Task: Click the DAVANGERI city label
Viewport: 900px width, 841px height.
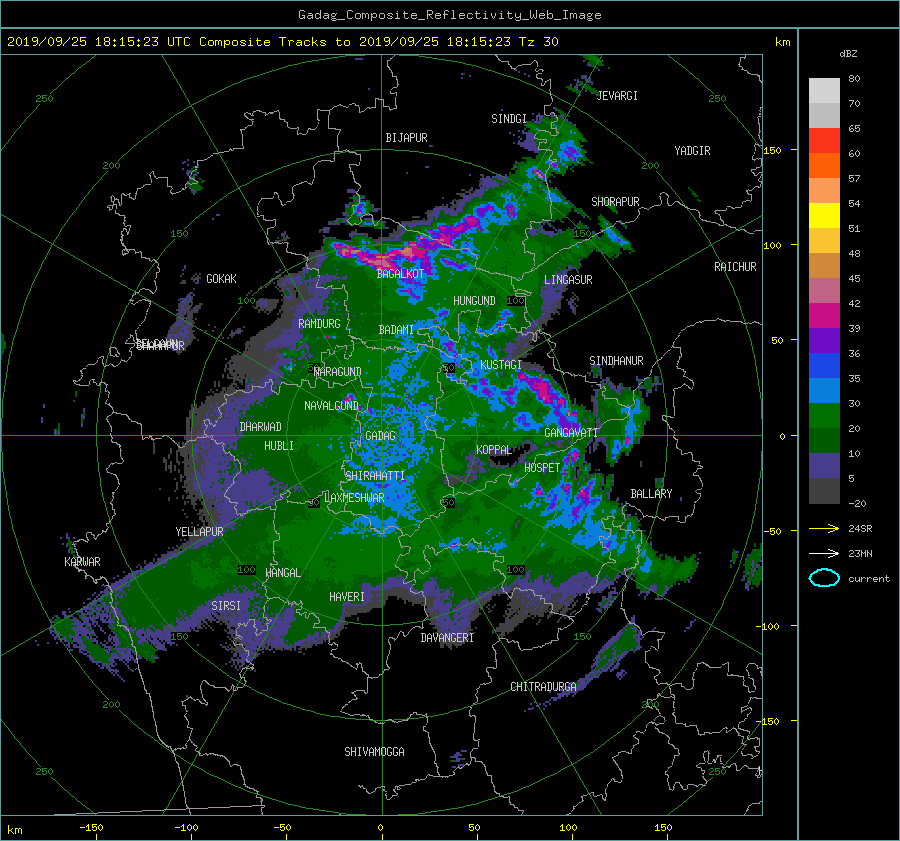Action: [x=447, y=638]
